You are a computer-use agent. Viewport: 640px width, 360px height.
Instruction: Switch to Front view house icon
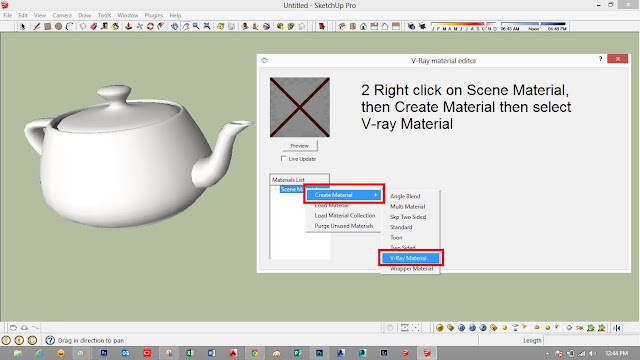363,27
